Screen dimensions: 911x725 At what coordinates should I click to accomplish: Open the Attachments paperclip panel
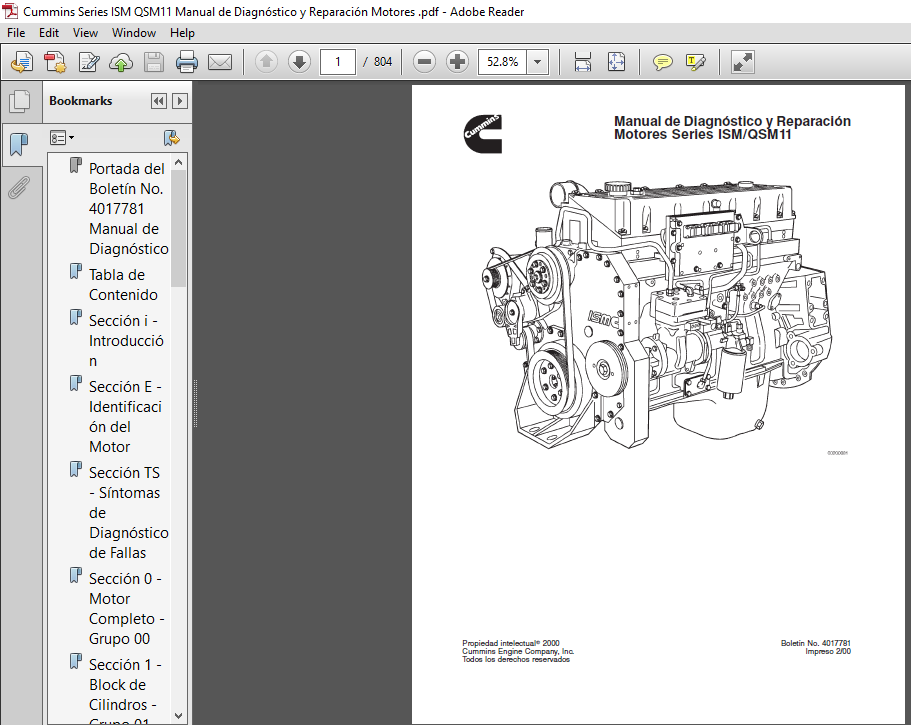[19, 188]
